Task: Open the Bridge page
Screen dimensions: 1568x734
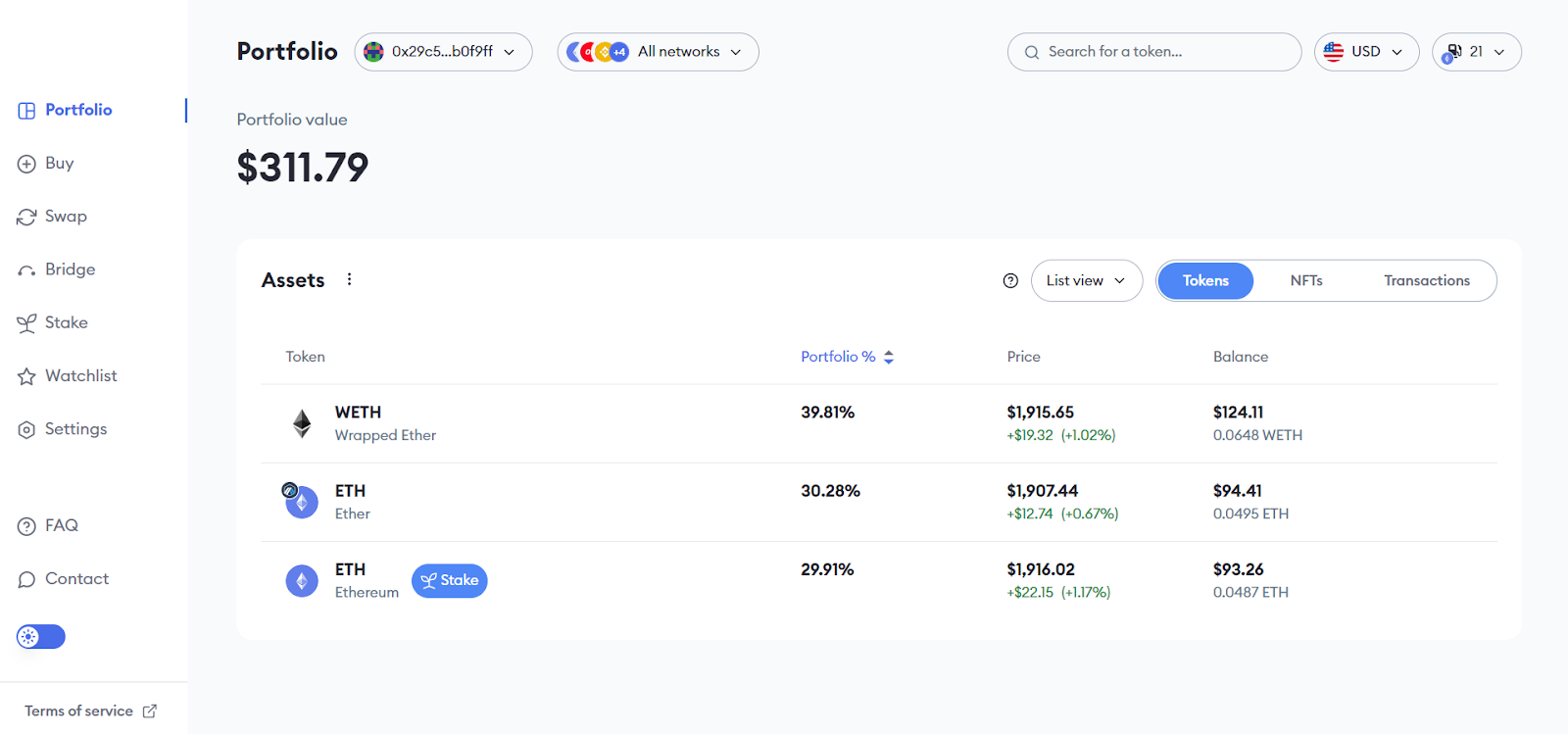Action: [70, 269]
